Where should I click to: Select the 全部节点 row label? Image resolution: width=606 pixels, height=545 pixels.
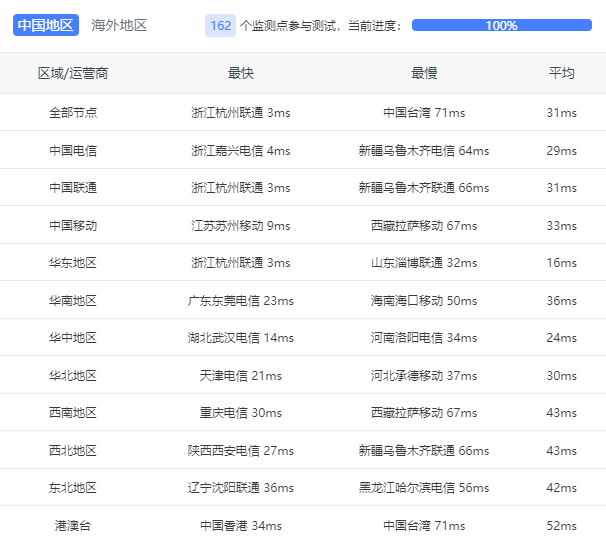(x=73, y=112)
